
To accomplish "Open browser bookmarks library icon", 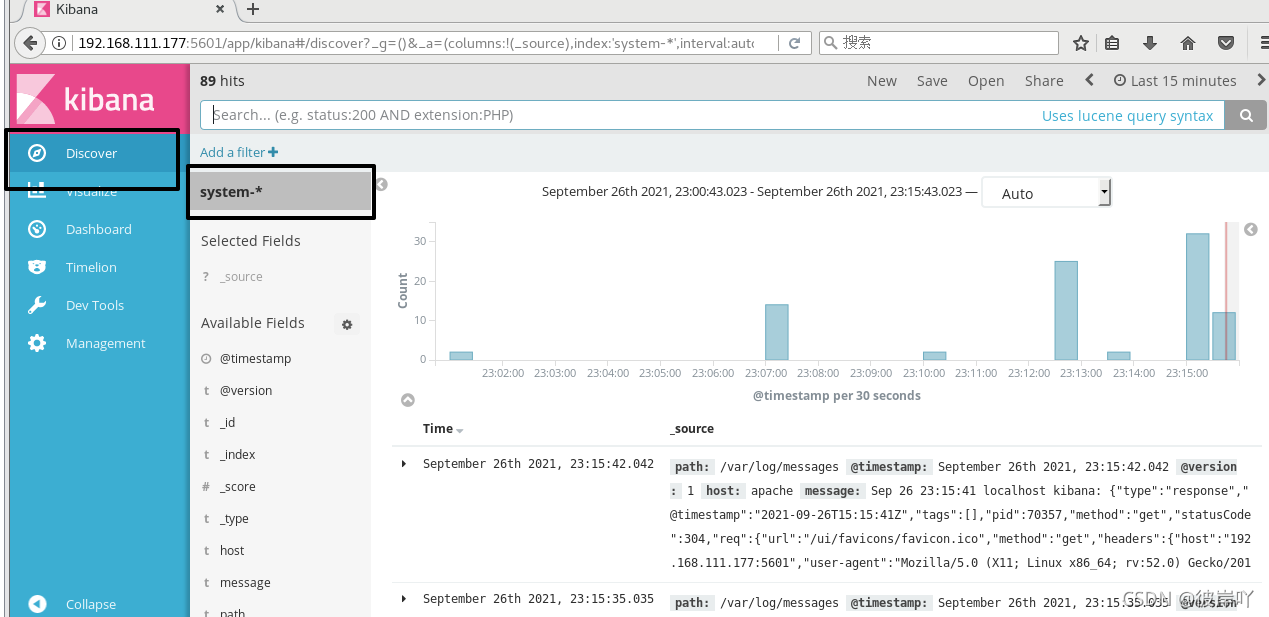I will [1112, 43].
